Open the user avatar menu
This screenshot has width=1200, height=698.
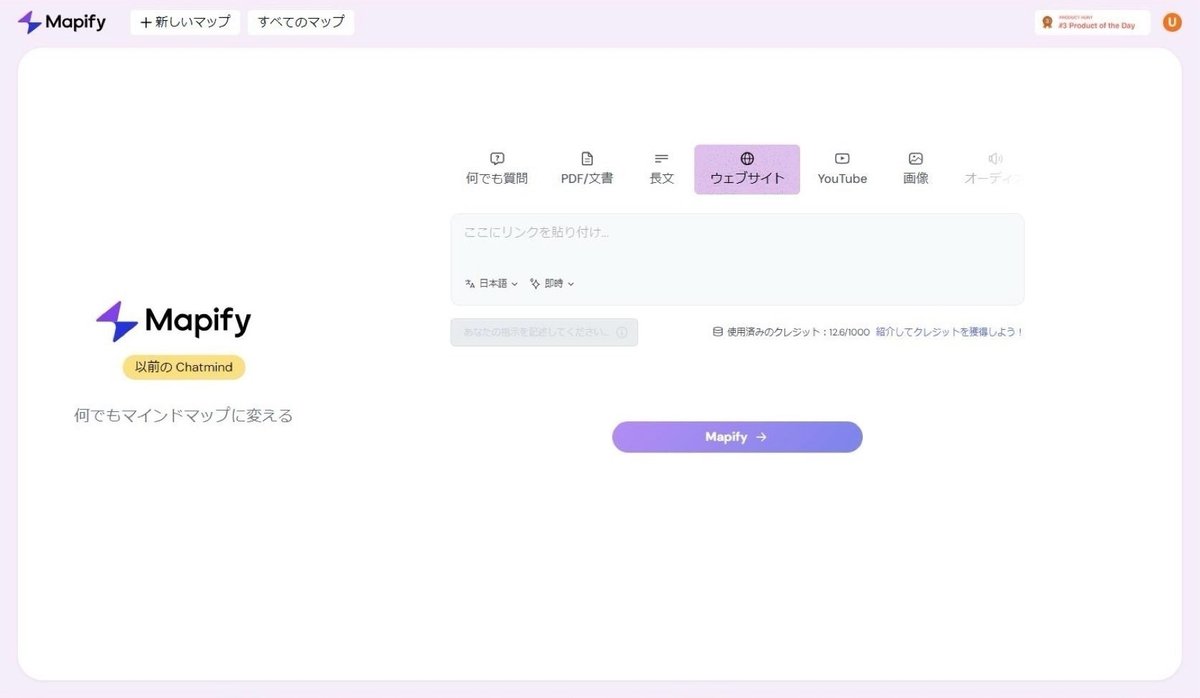coord(1171,22)
